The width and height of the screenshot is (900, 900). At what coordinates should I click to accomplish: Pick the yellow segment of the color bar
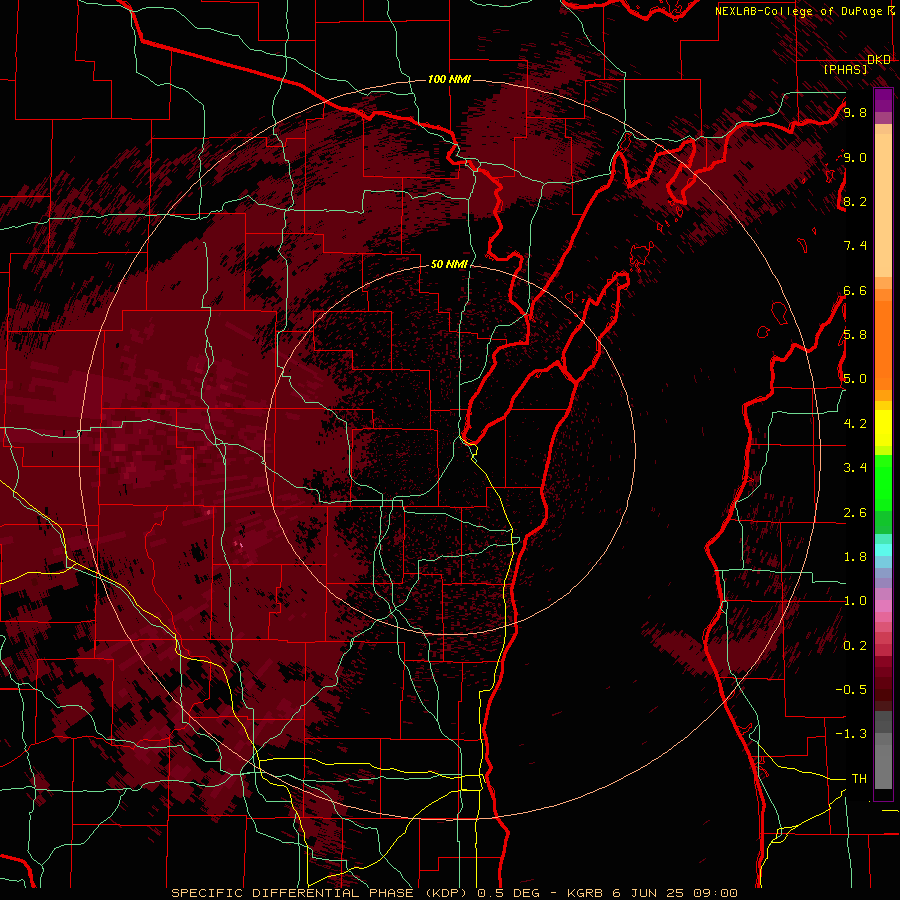click(883, 428)
